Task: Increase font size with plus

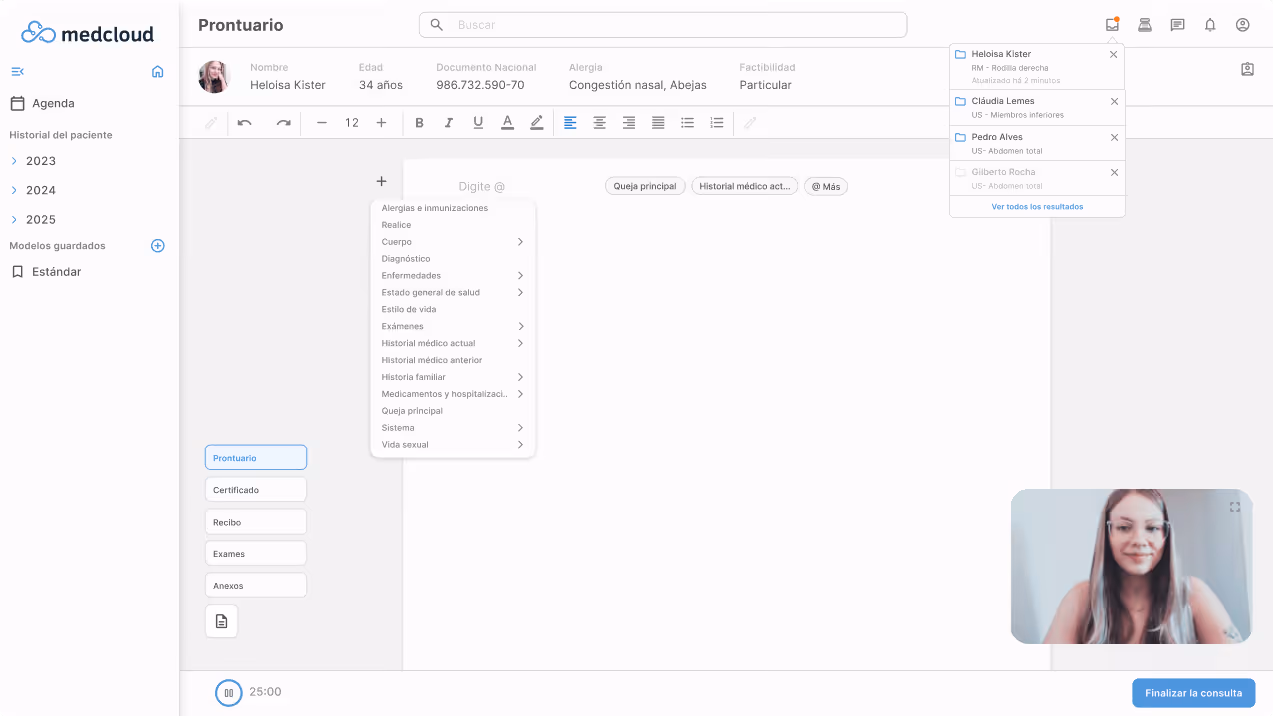Action: pos(381,123)
